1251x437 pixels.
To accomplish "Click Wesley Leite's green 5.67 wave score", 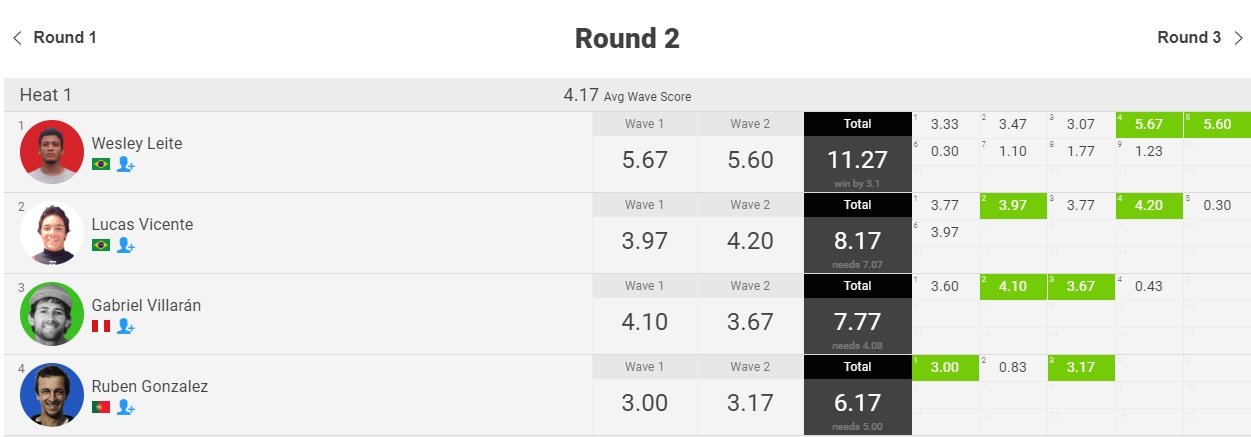I will click(1149, 124).
